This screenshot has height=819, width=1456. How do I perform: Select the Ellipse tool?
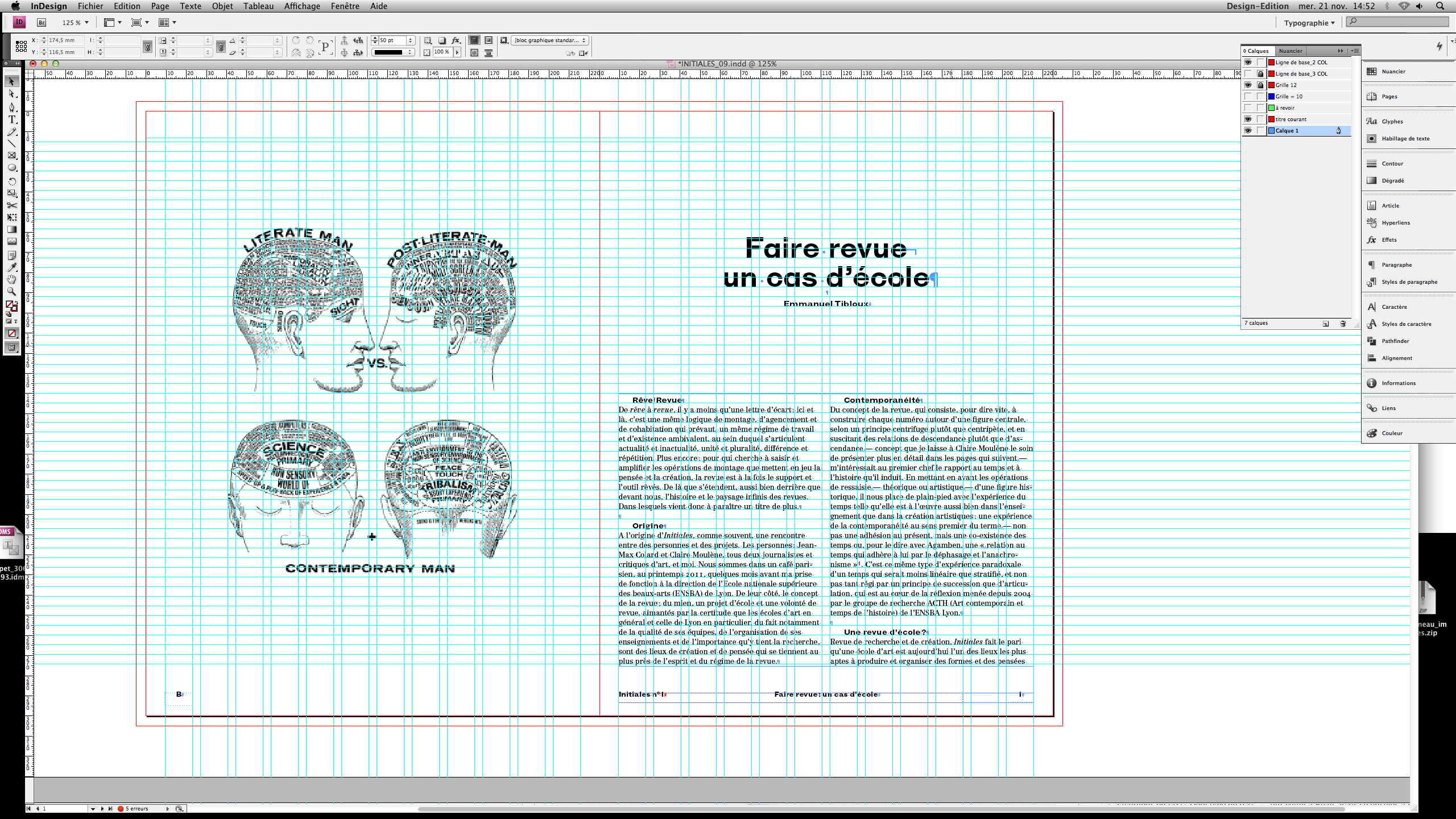click(x=11, y=168)
